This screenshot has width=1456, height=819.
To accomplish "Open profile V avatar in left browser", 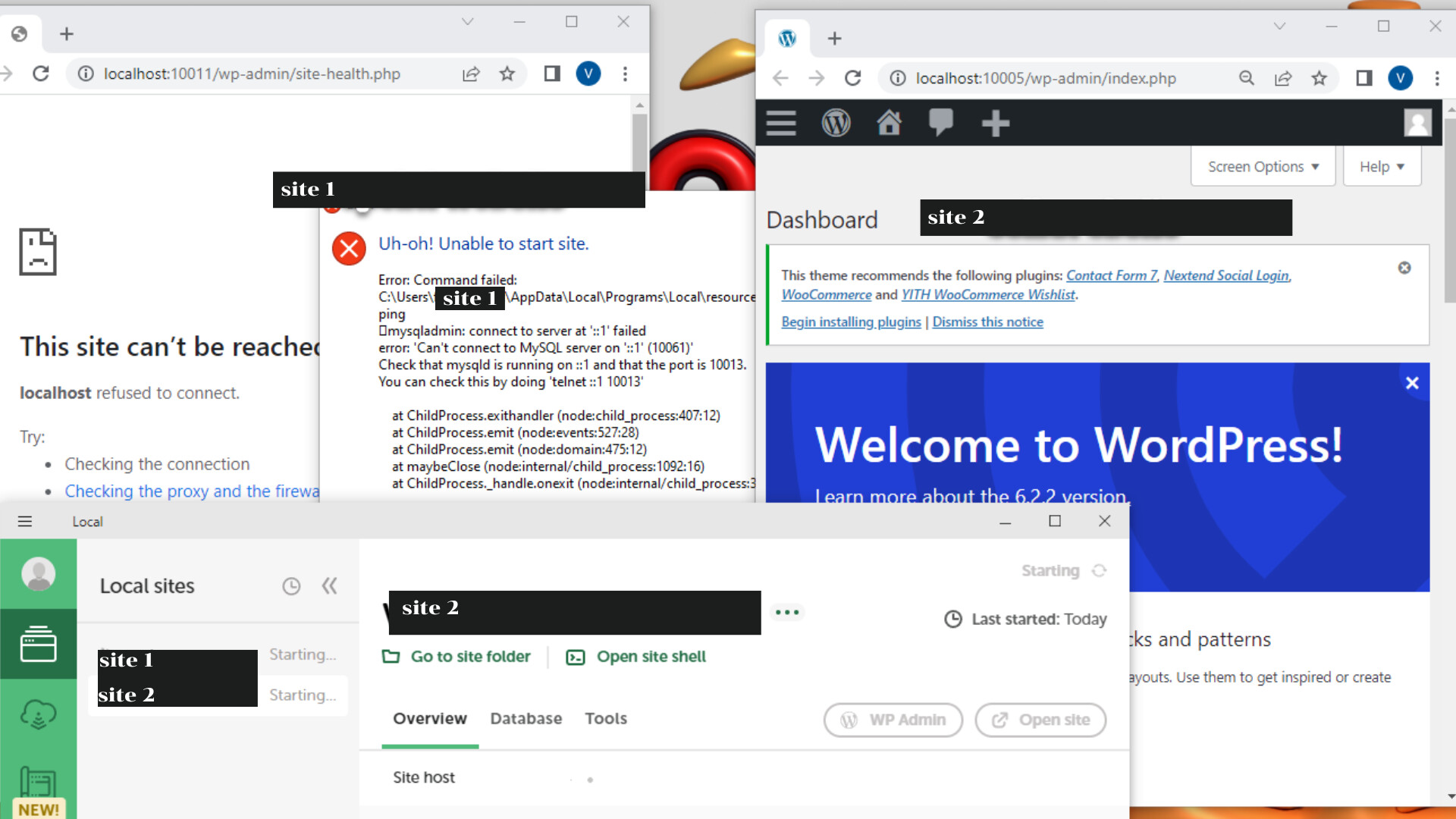I will (588, 74).
